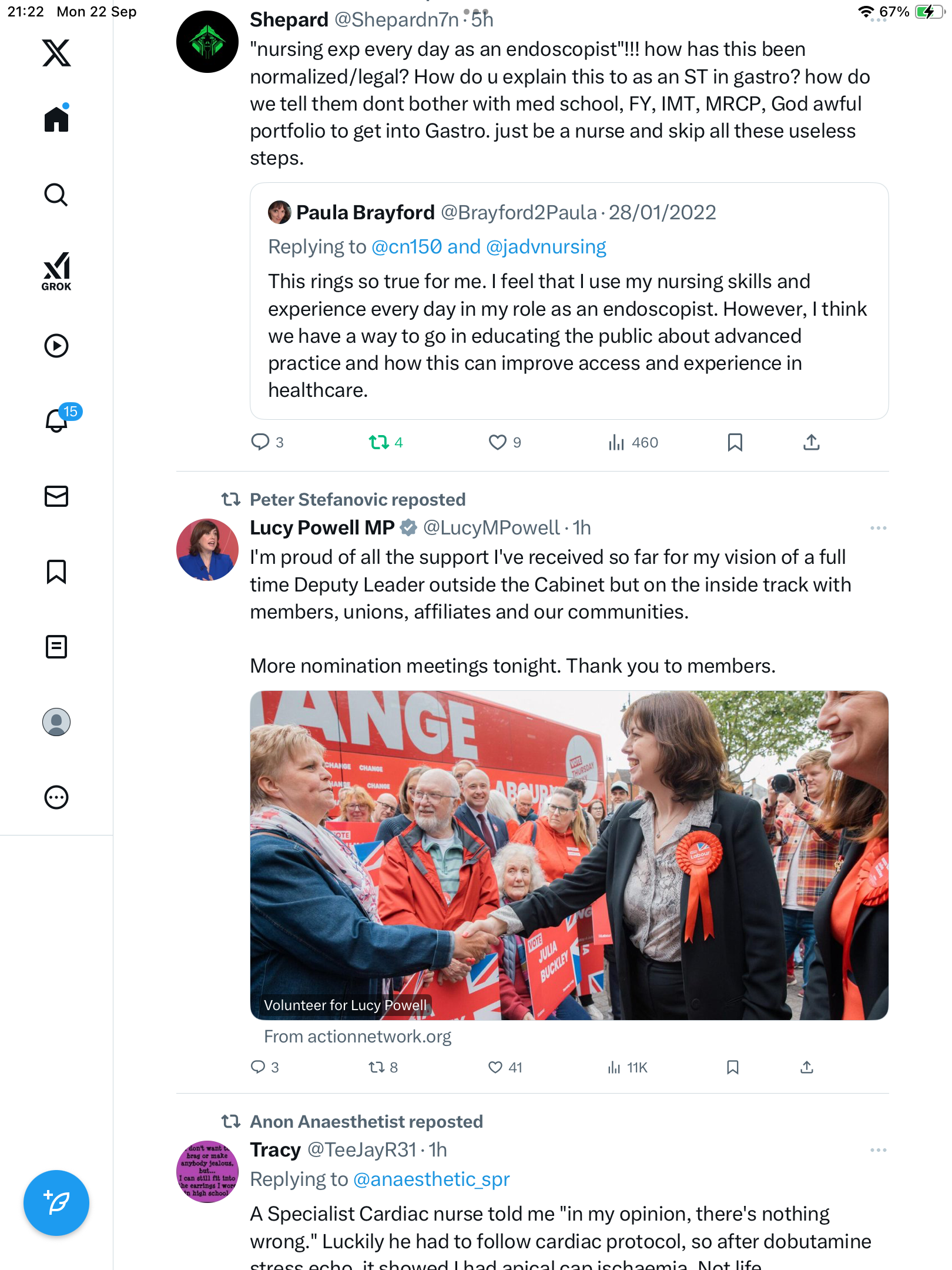Go to Home feed icon

tap(56, 119)
